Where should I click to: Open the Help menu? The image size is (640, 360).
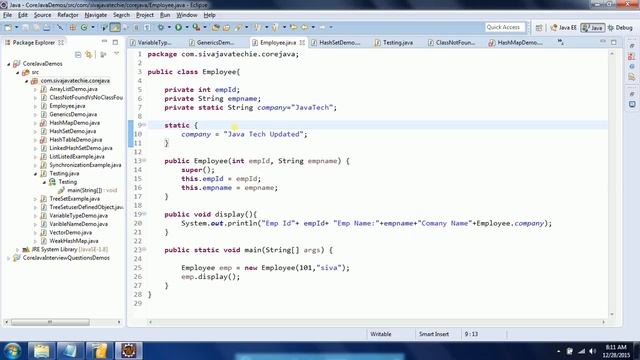[209, 15]
